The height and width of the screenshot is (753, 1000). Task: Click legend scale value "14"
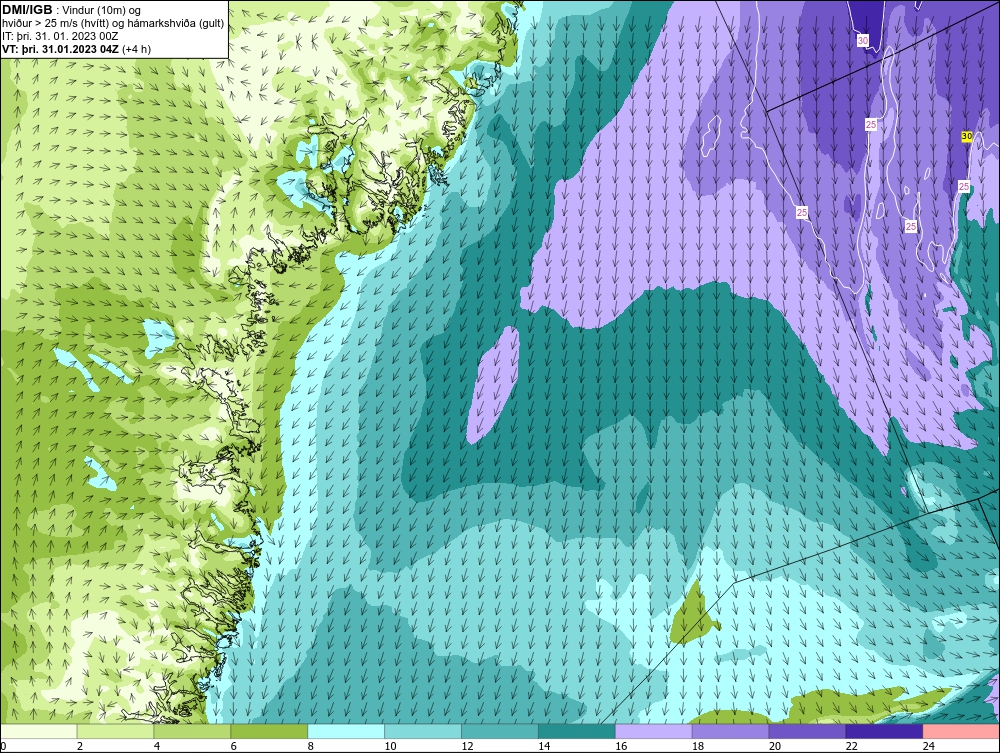tap(544, 746)
